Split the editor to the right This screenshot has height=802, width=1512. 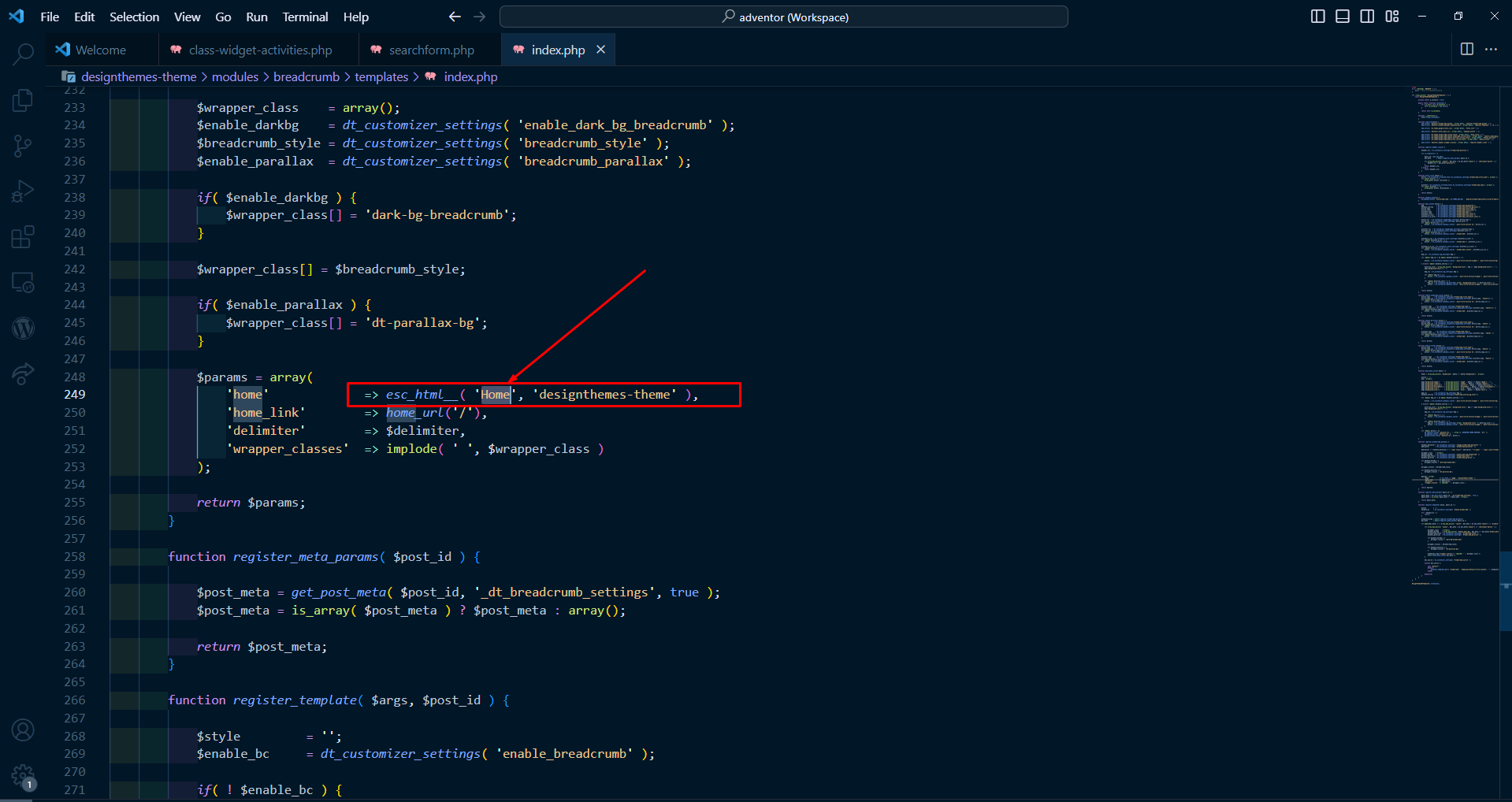[x=1466, y=49]
